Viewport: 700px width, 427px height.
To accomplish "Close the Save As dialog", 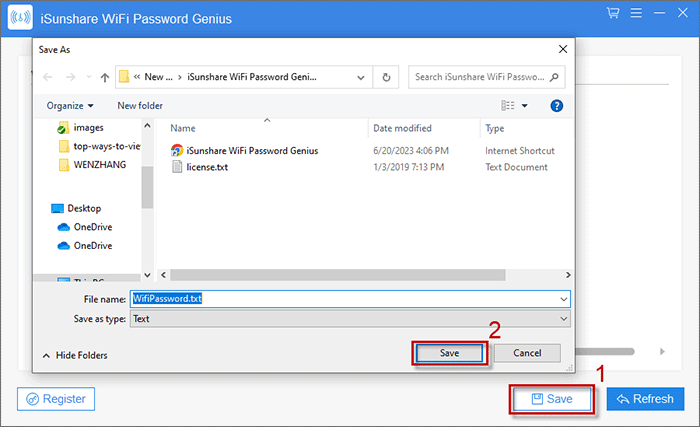I will tap(563, 49).
